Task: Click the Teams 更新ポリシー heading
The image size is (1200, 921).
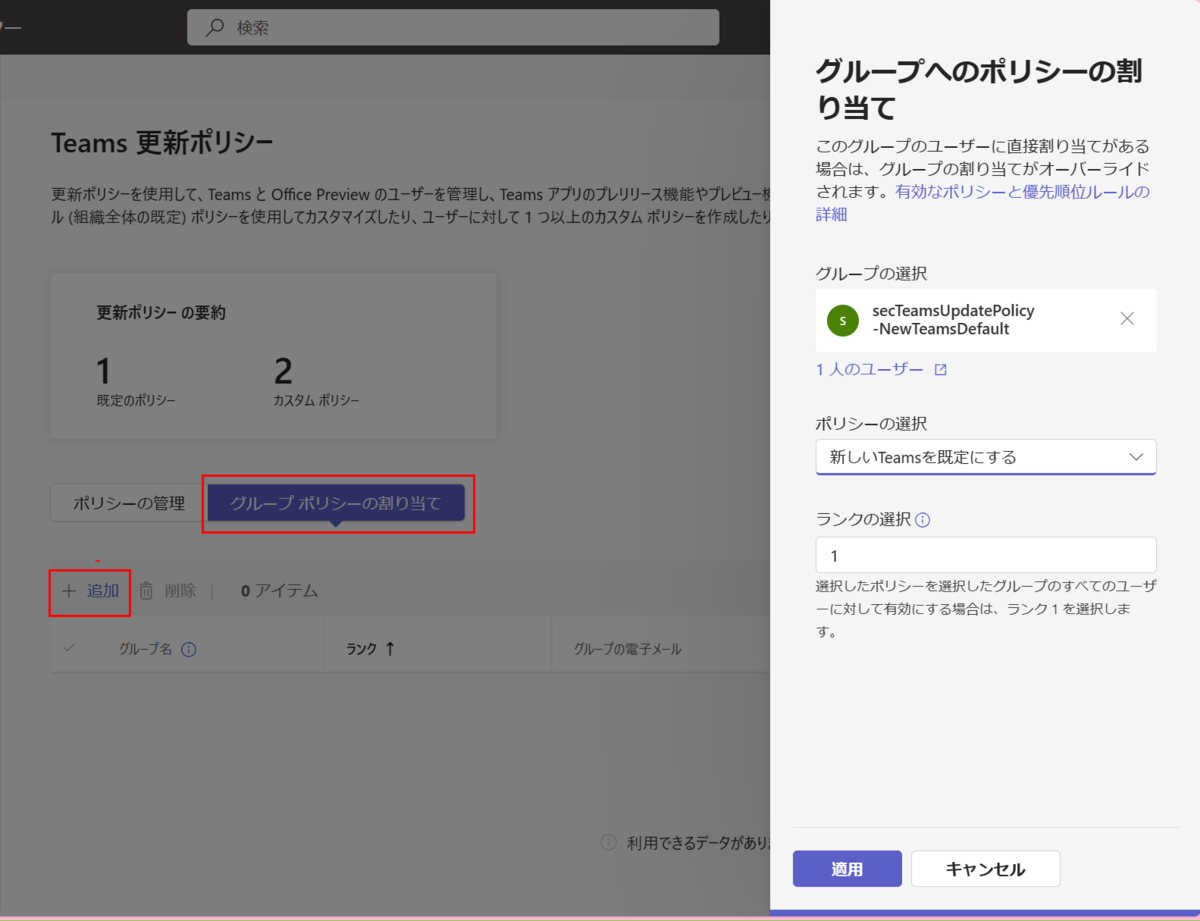Action: 162,143
